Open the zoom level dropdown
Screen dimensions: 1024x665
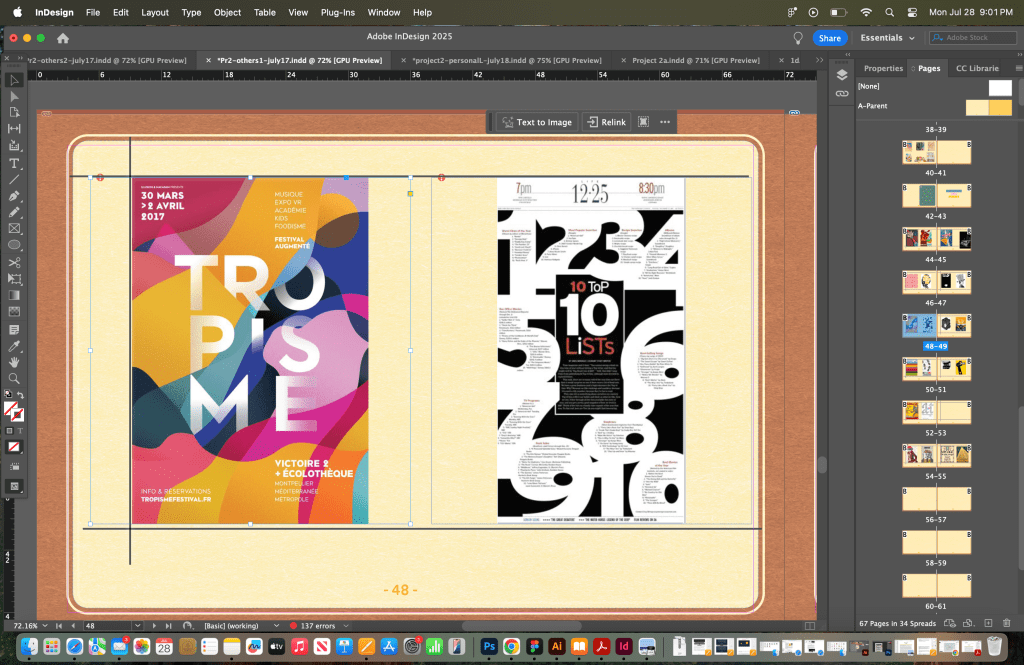[x=45, y=626]
